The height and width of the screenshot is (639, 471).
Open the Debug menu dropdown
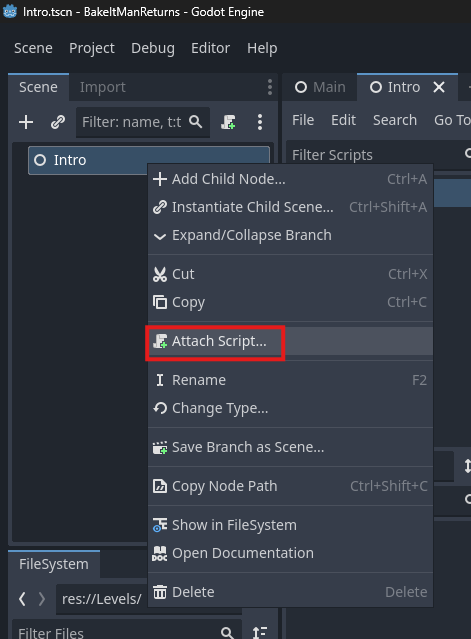pyautogui.click(x=153, y=48)
